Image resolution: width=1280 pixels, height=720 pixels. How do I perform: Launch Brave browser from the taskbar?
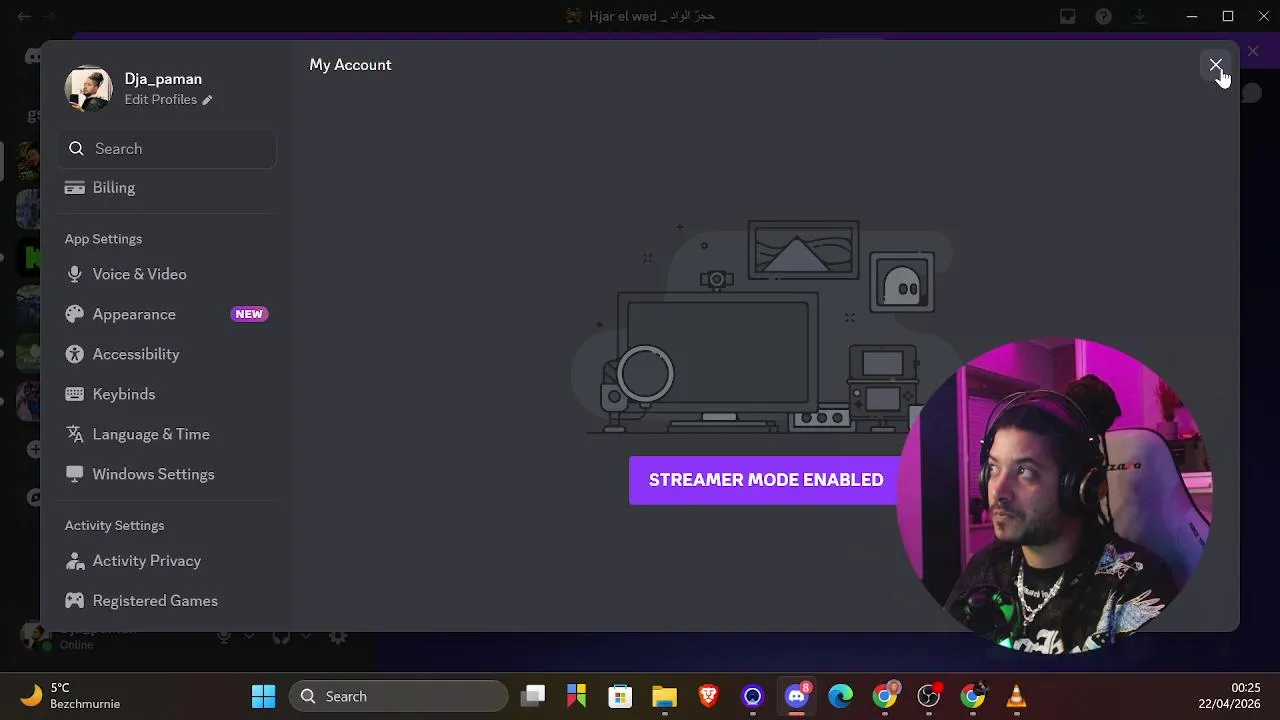pos(708,696)
